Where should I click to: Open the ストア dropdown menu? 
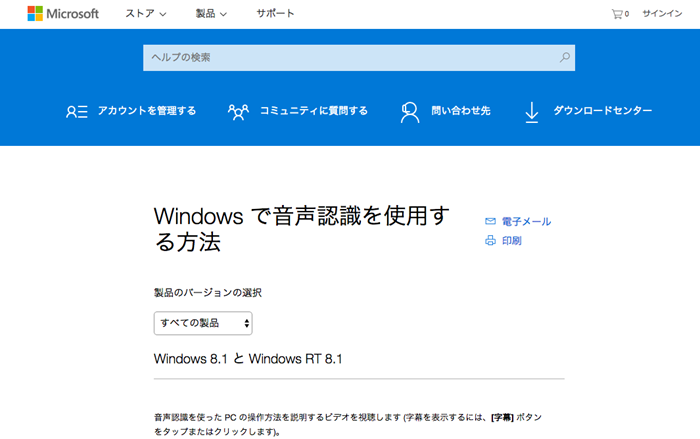click(146, 13)
